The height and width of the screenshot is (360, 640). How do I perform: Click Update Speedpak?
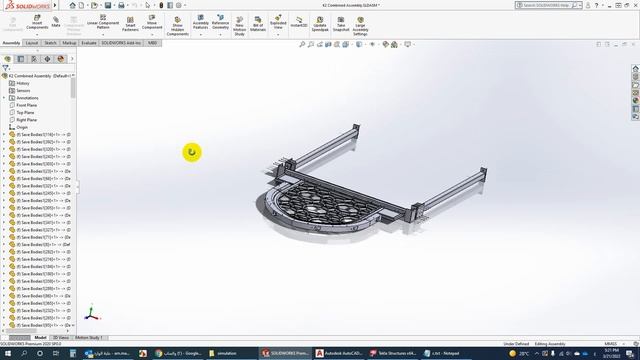point(320,24)
